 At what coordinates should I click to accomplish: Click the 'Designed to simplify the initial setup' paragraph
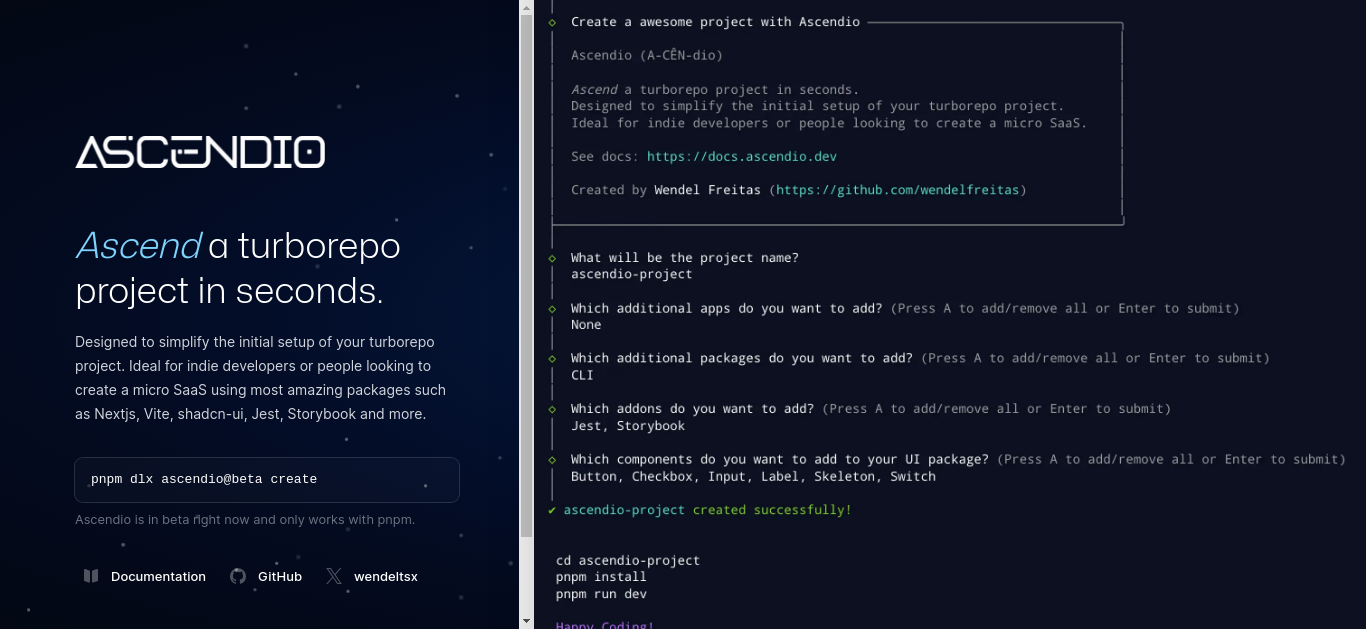point(260,378)
